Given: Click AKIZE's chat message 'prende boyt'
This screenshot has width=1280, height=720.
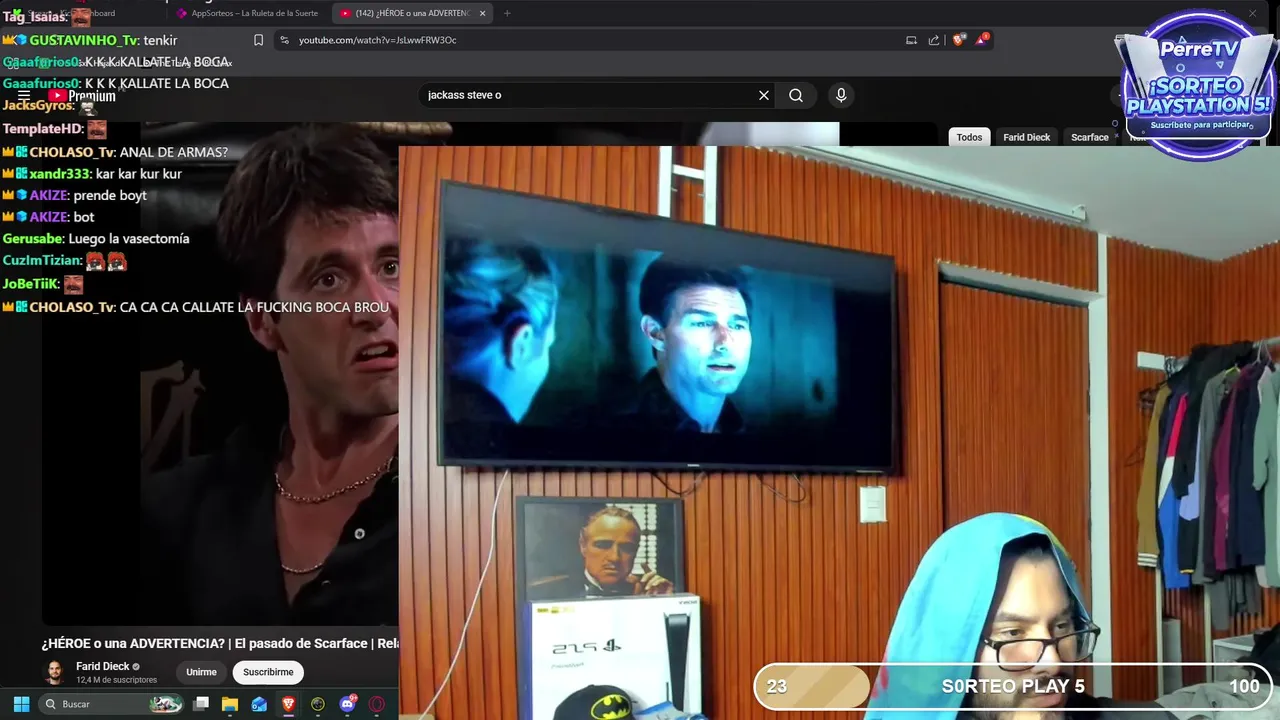Looking at the screenshot, I should (x=110, y=196).
